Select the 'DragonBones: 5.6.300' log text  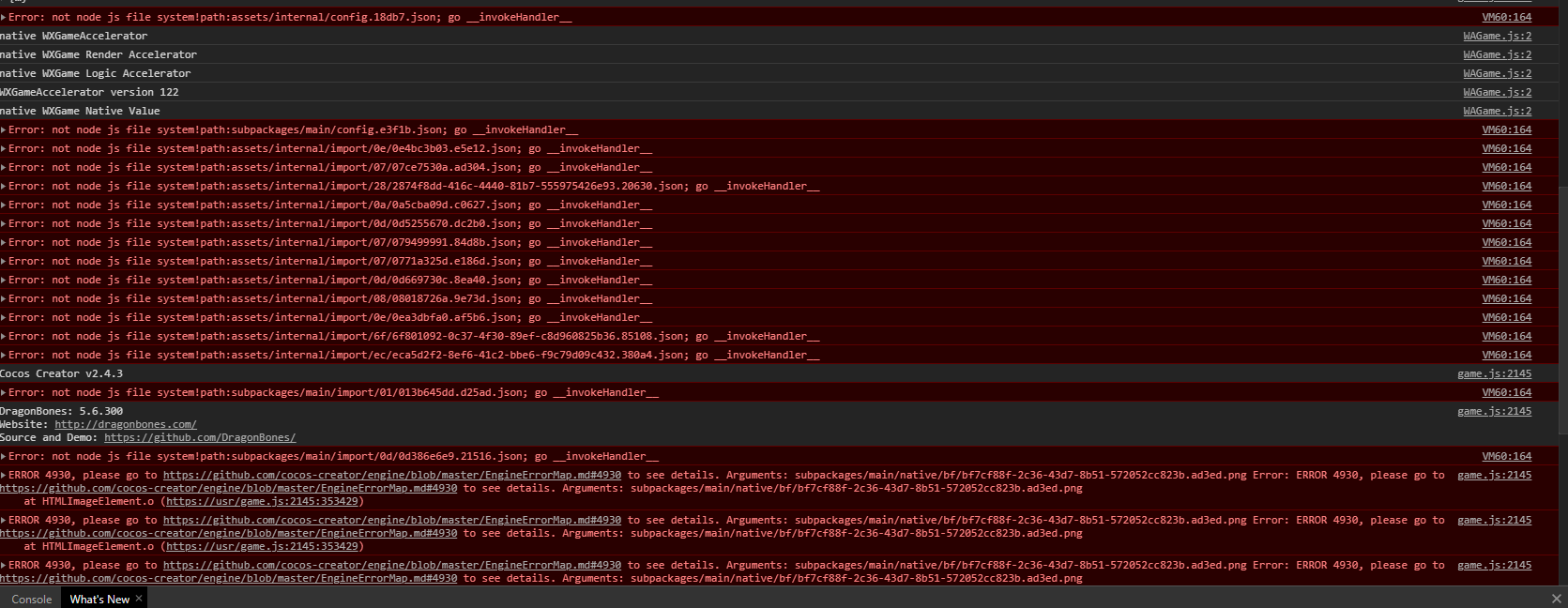[x=61, y=411]
